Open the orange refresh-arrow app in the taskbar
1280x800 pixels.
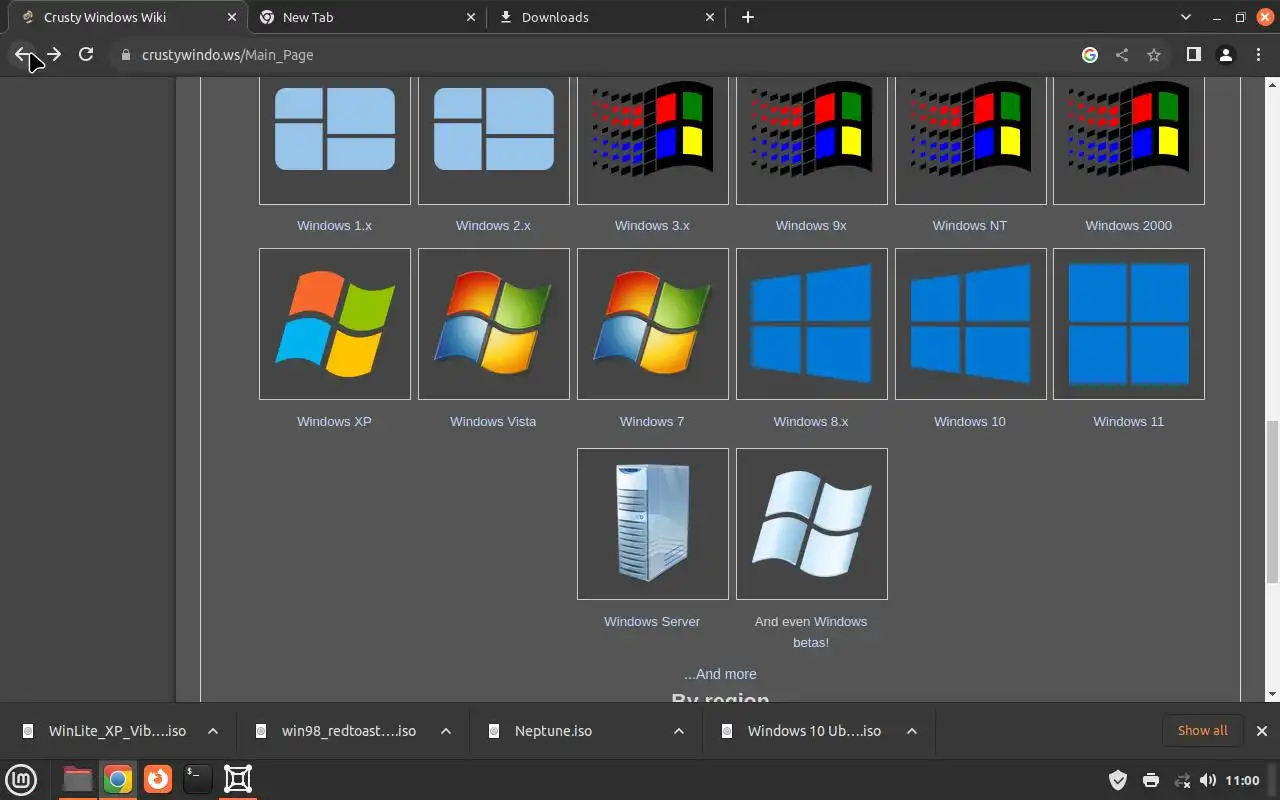(158, 779)
